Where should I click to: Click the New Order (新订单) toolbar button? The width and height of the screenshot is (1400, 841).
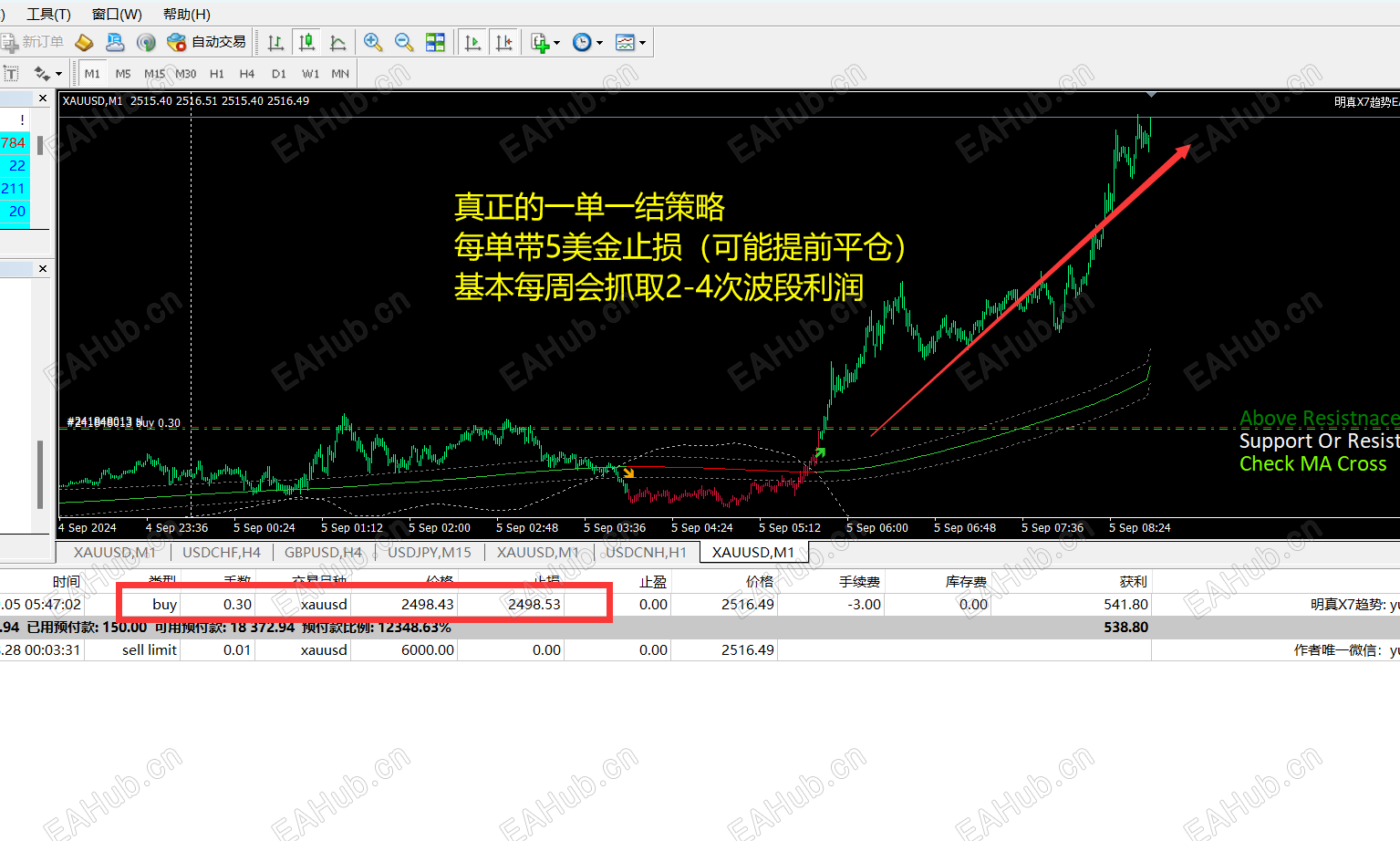[x=33, y=42]
